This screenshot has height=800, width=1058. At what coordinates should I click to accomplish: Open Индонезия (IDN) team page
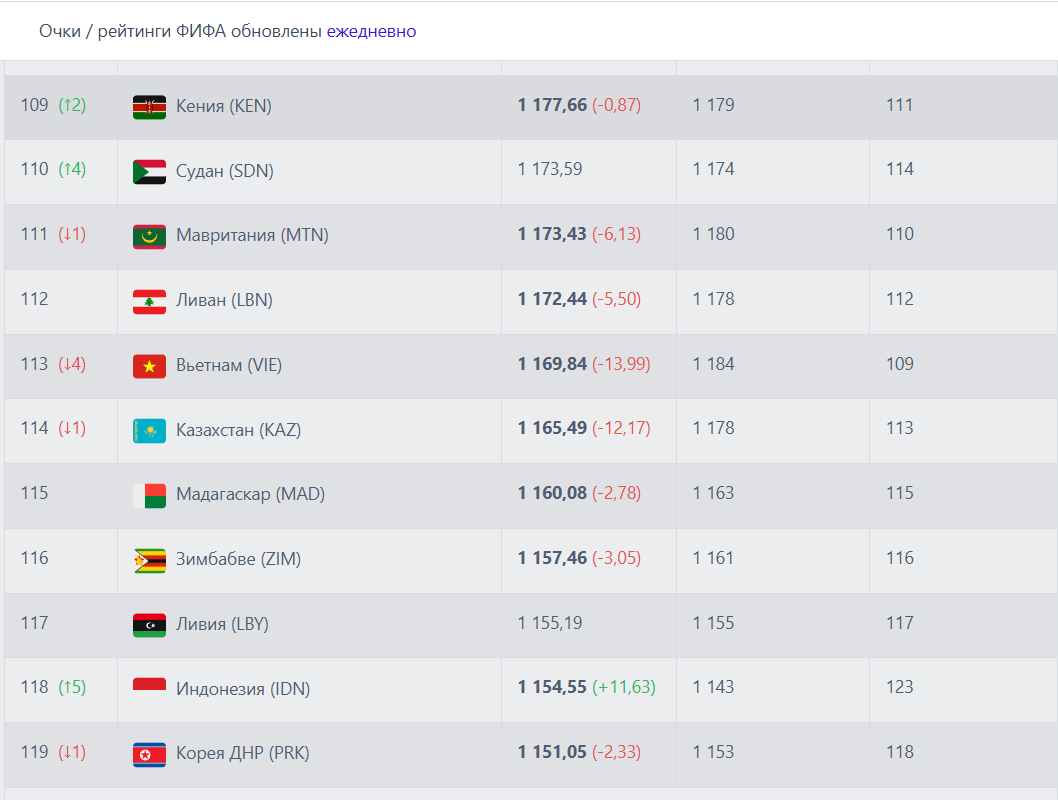click(x=243, y=689)
